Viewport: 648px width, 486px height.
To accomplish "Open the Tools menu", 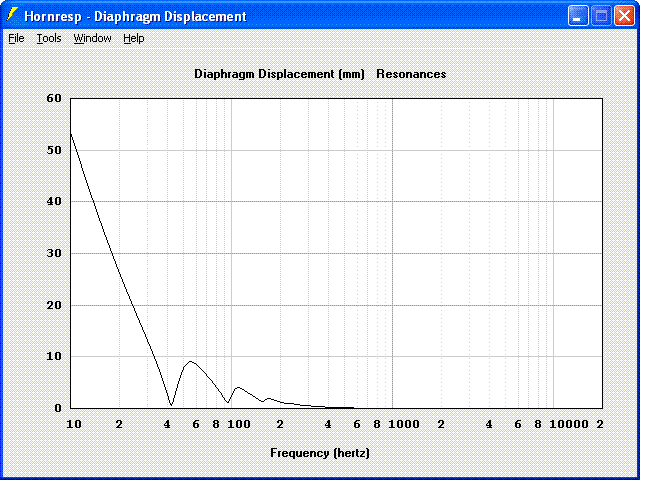I will [49, 38].
